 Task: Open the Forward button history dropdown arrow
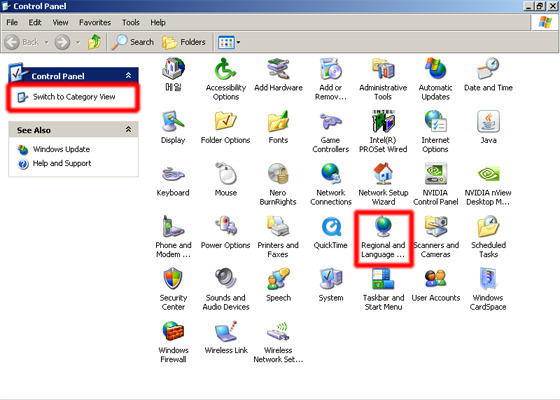[x=78, y=42]
